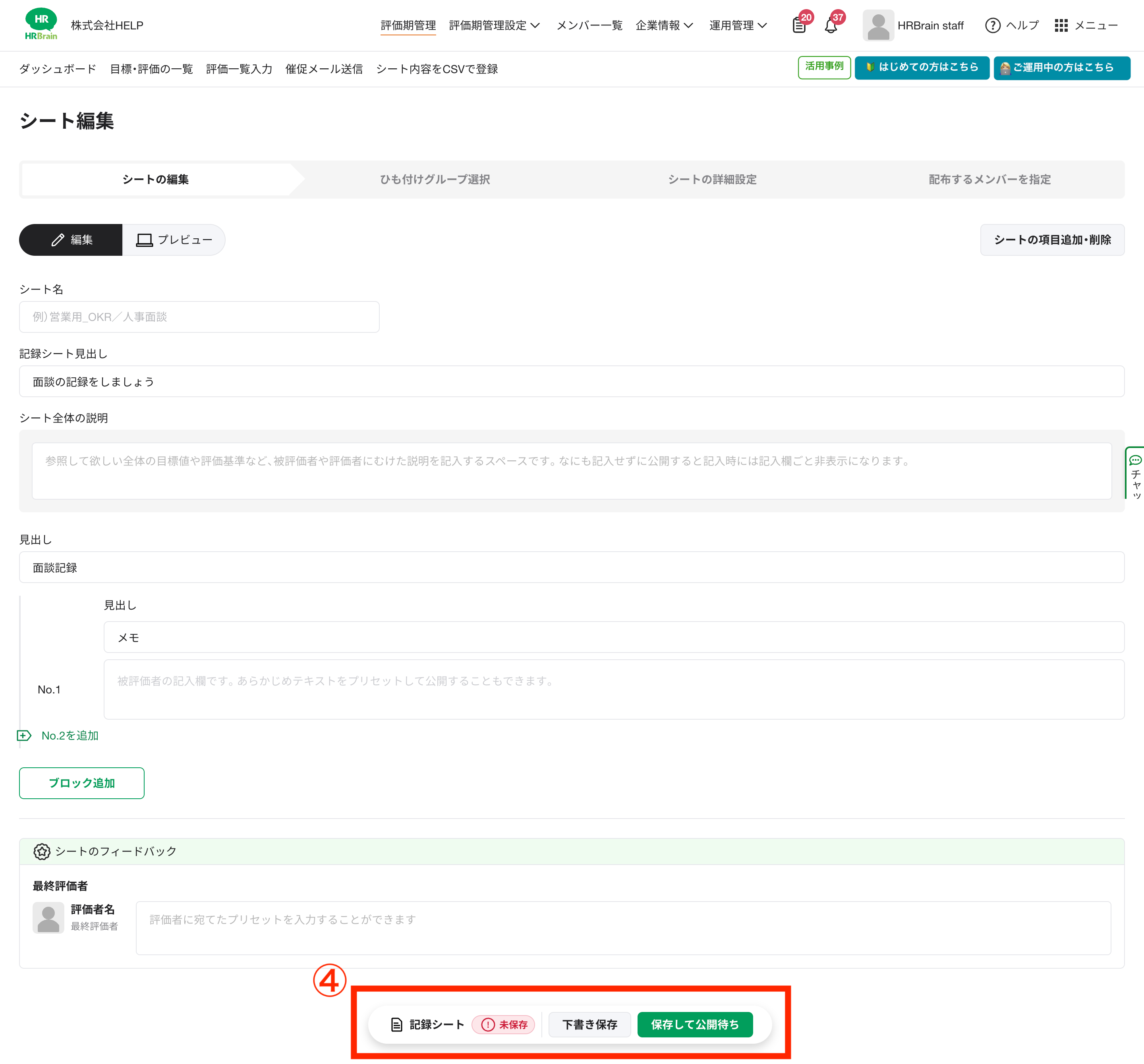Click the document icon with badge 20
Screen dimensions: 1144x1064
799,25
